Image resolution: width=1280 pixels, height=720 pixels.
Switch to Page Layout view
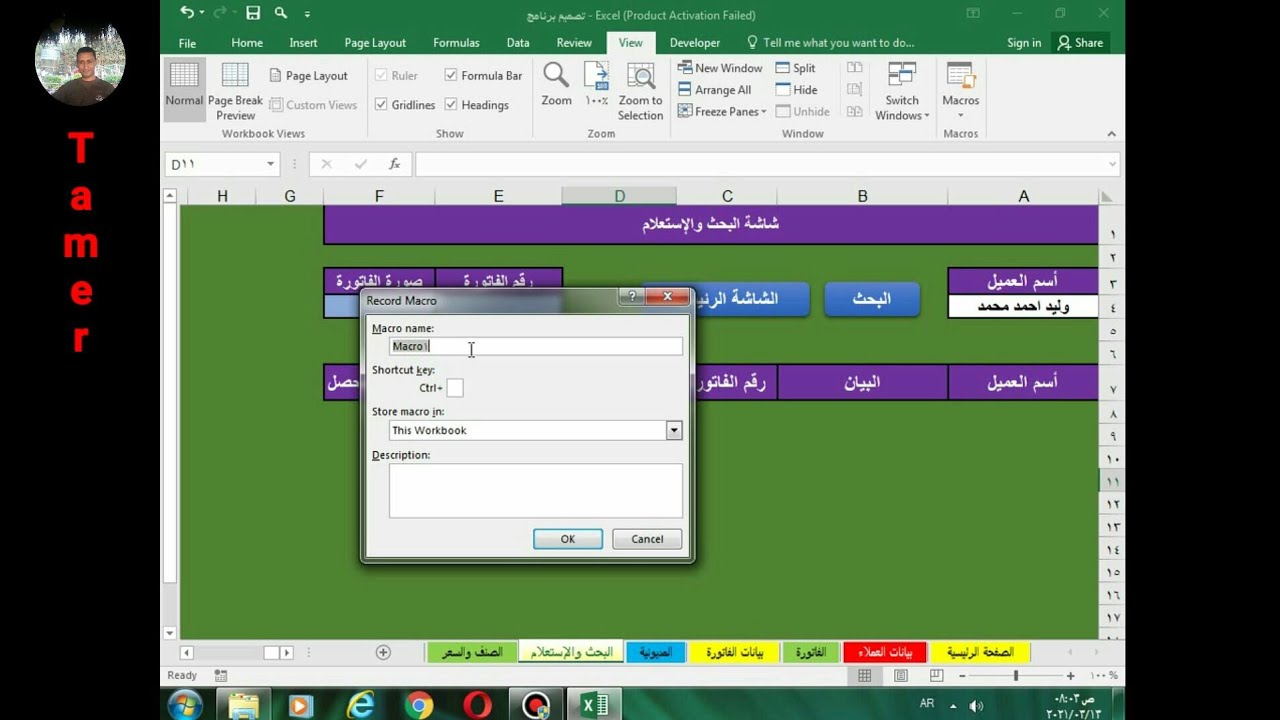coord(308,75)
